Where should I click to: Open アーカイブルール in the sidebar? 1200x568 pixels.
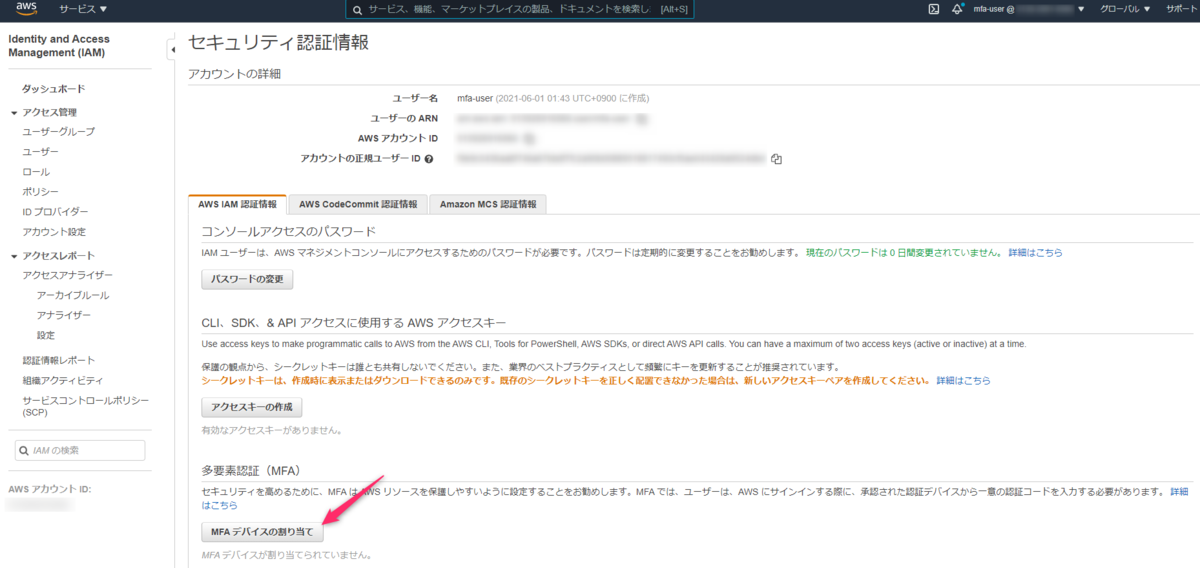pyautogui.click(x=73, y=295)
